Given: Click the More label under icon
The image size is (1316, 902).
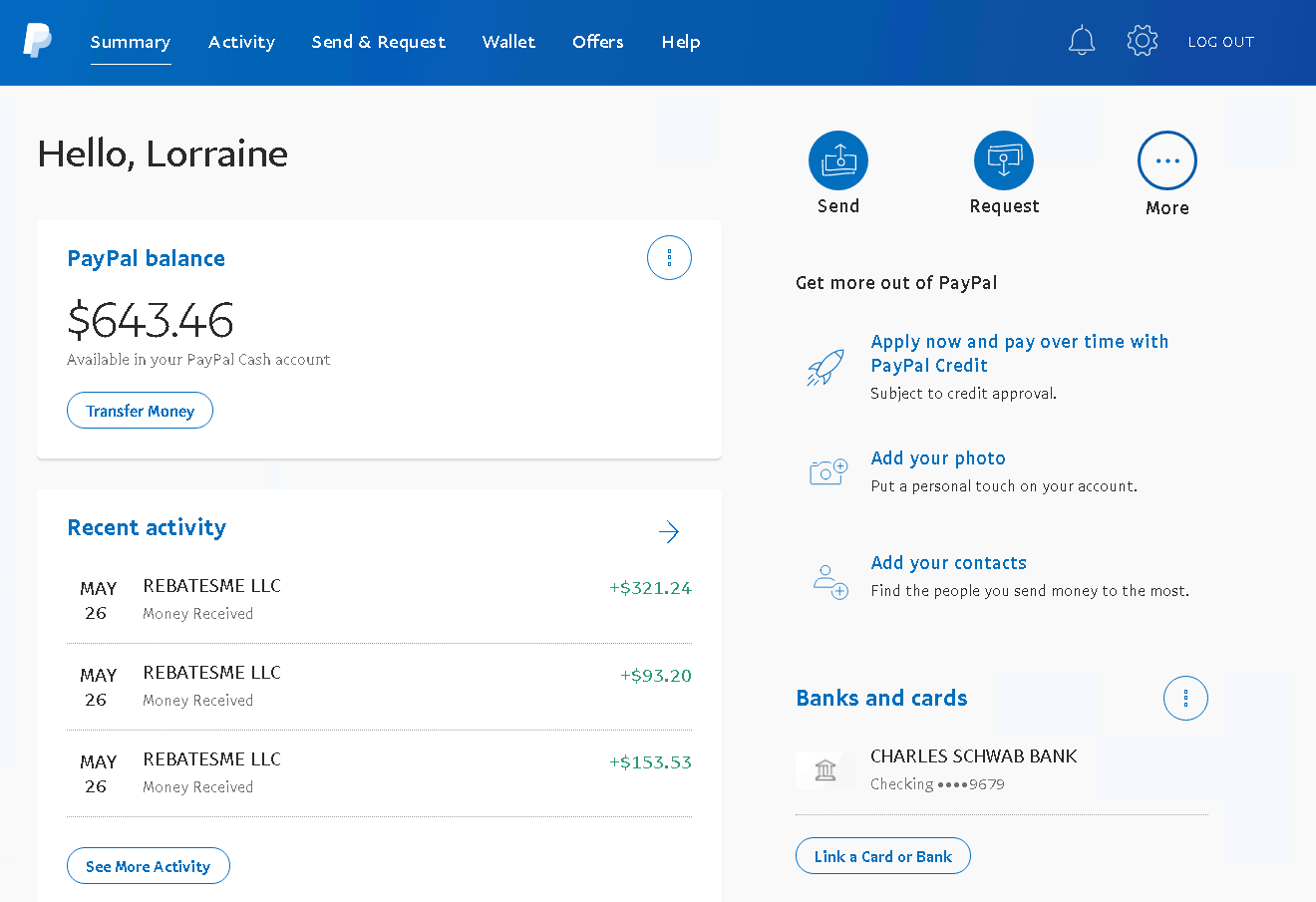Looking at the screenshot, I should coord(1167,208).
